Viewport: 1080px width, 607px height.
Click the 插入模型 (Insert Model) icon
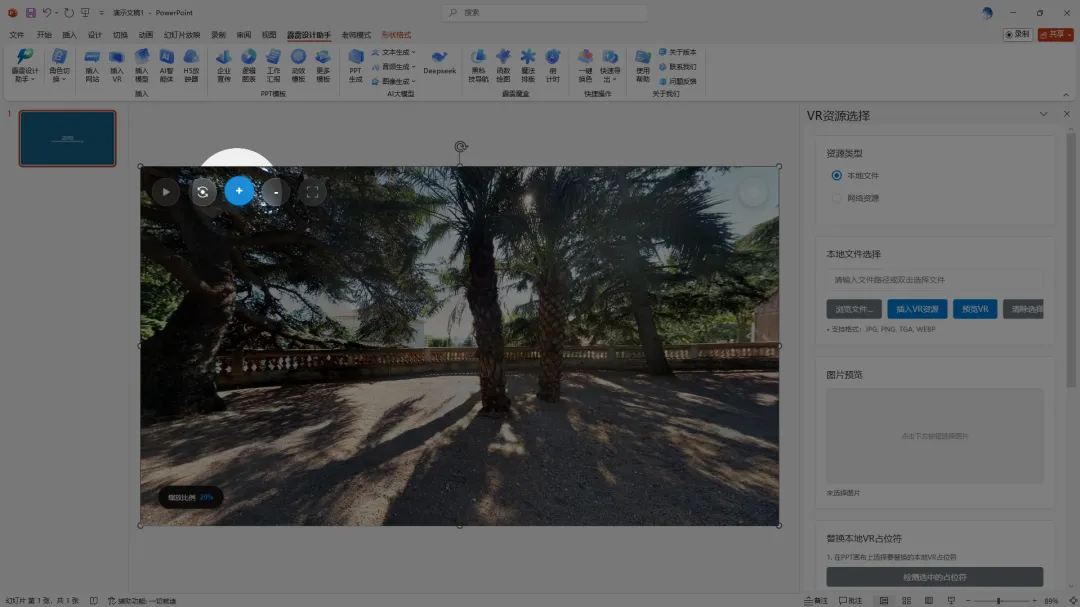(141, 65)
